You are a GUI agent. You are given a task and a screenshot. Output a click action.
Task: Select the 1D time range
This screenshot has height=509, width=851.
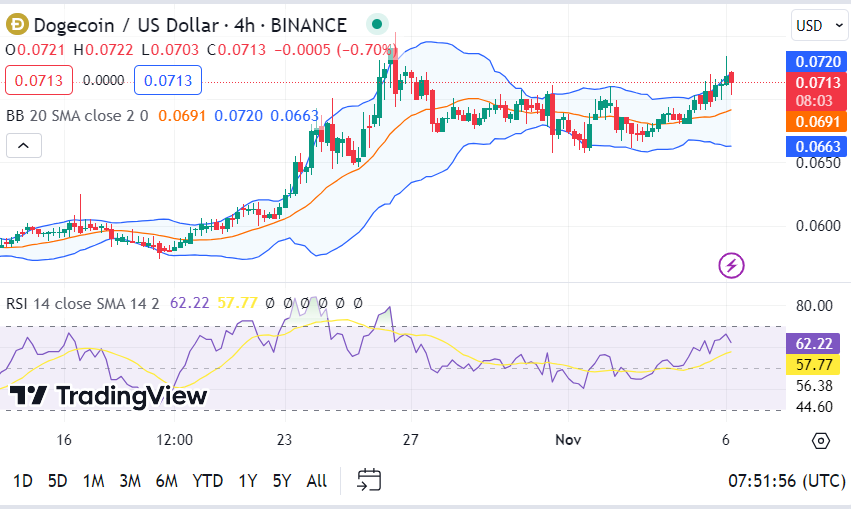(x=22, y=481)
